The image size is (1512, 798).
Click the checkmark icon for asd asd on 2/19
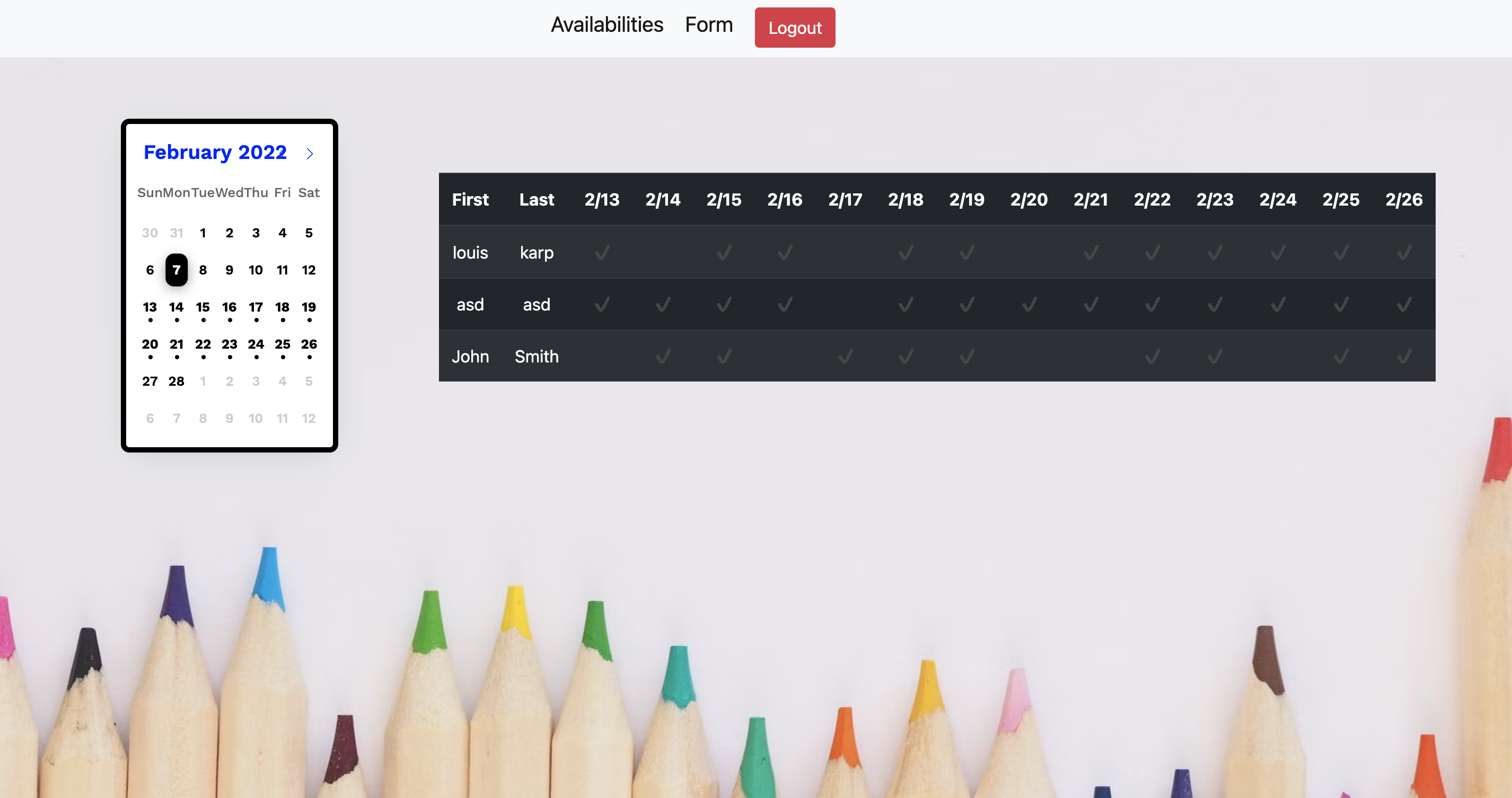965,304
